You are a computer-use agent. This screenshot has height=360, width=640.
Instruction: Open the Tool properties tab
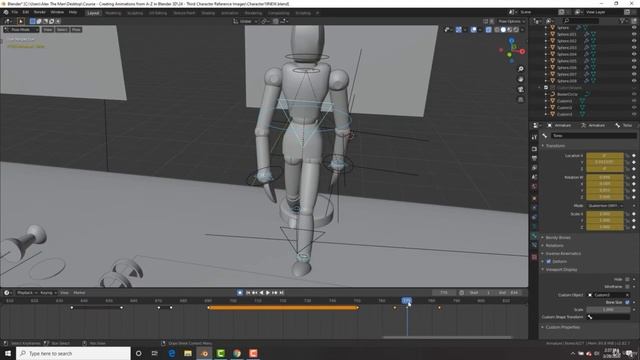[x=534, y=137]
